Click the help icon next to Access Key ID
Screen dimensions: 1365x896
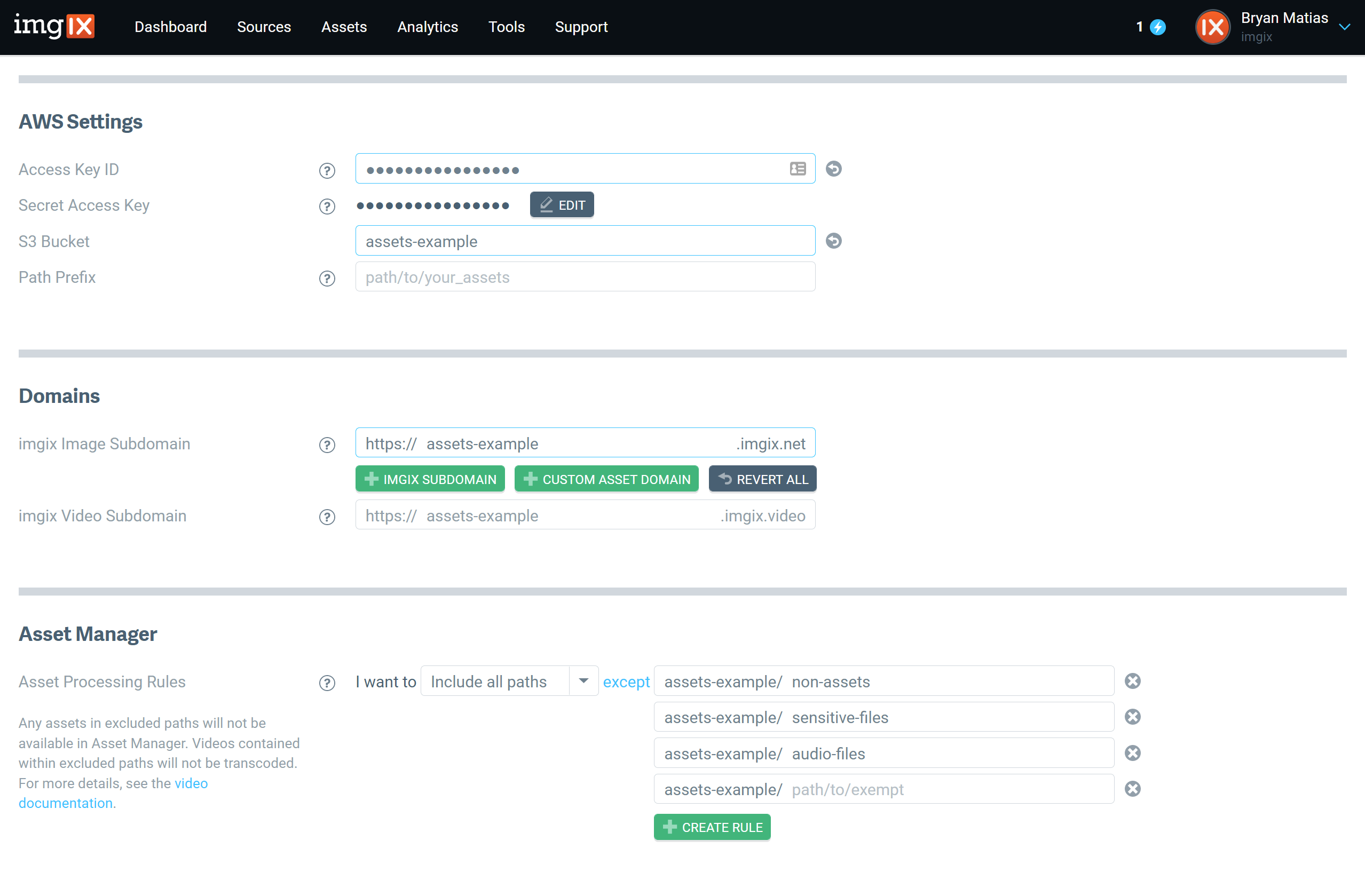[327, 170]
